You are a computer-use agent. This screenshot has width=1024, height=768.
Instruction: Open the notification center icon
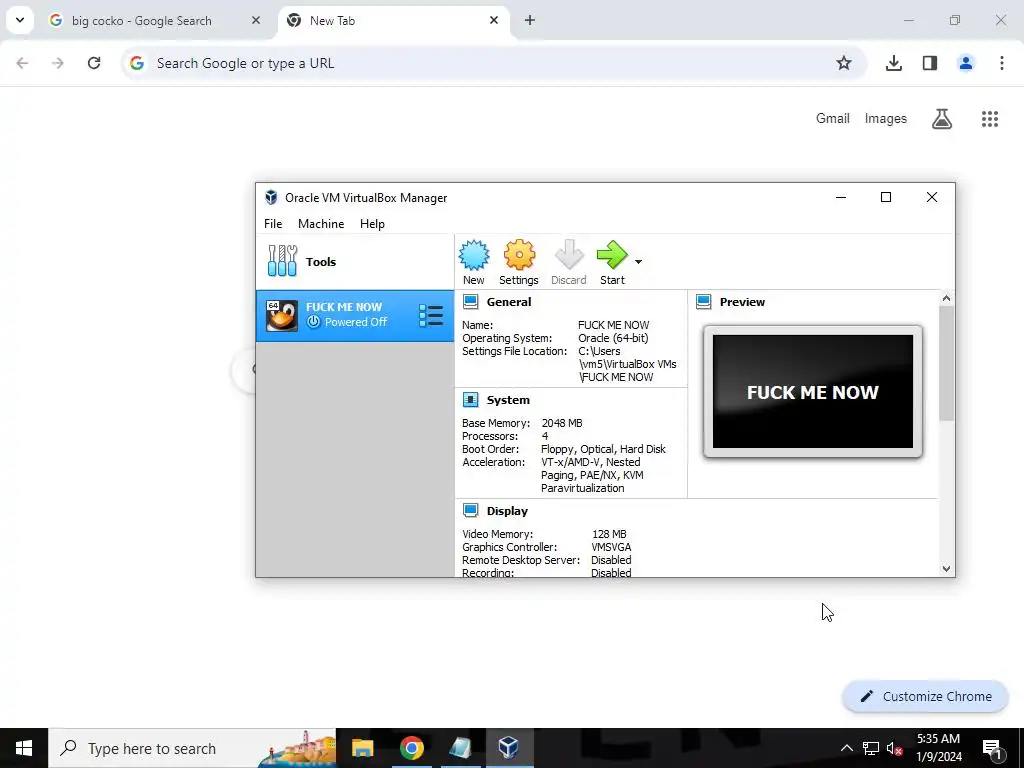pos(993,748)
